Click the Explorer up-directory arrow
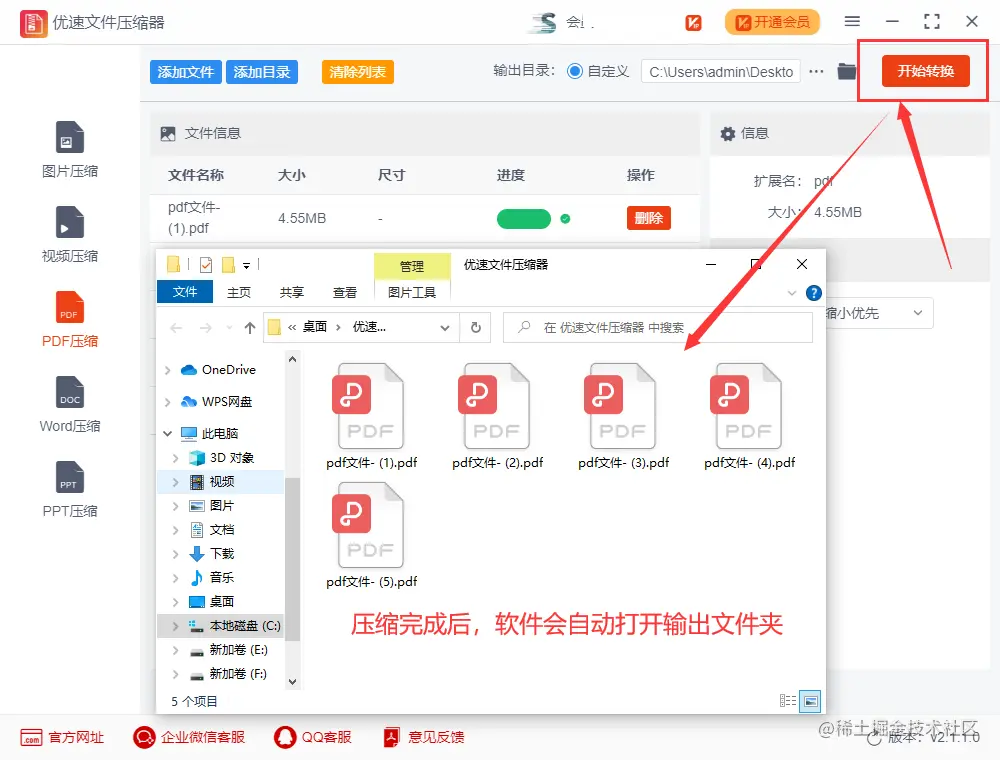This screenshot has height=760, width=1000. [x=249, y=328]
